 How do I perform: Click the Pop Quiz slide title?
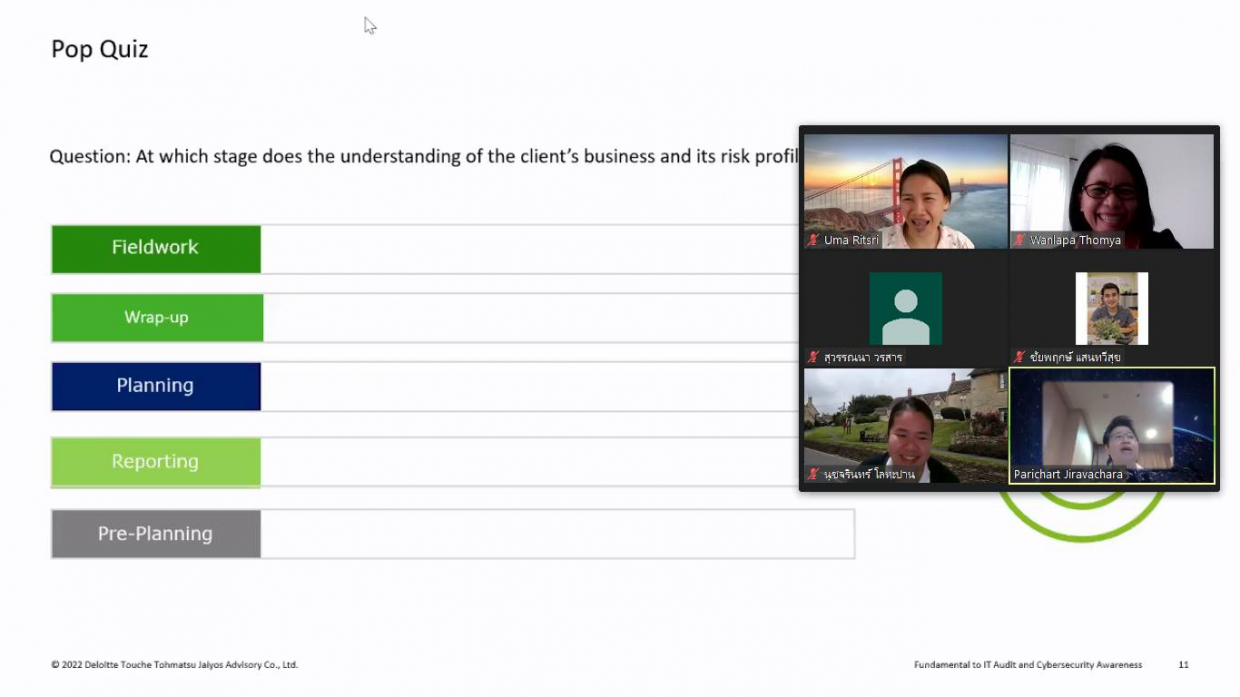100,49
